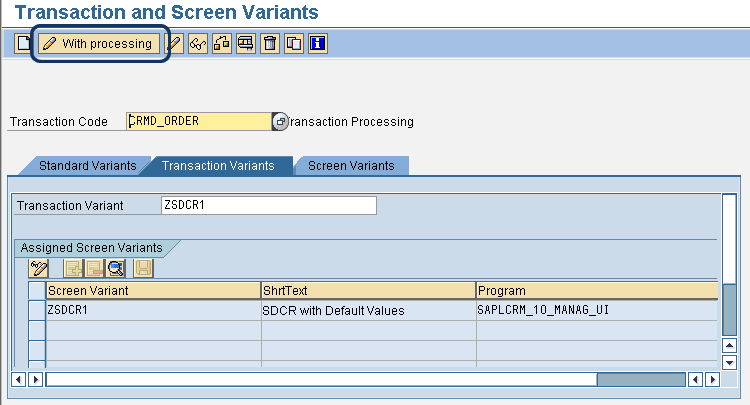Click the Program column header
Viewport: 750px width, 405px height.
click(x=596, y=290)
